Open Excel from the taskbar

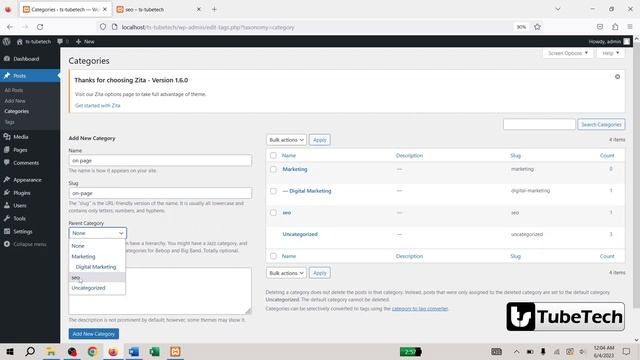[x=154, y=351]
